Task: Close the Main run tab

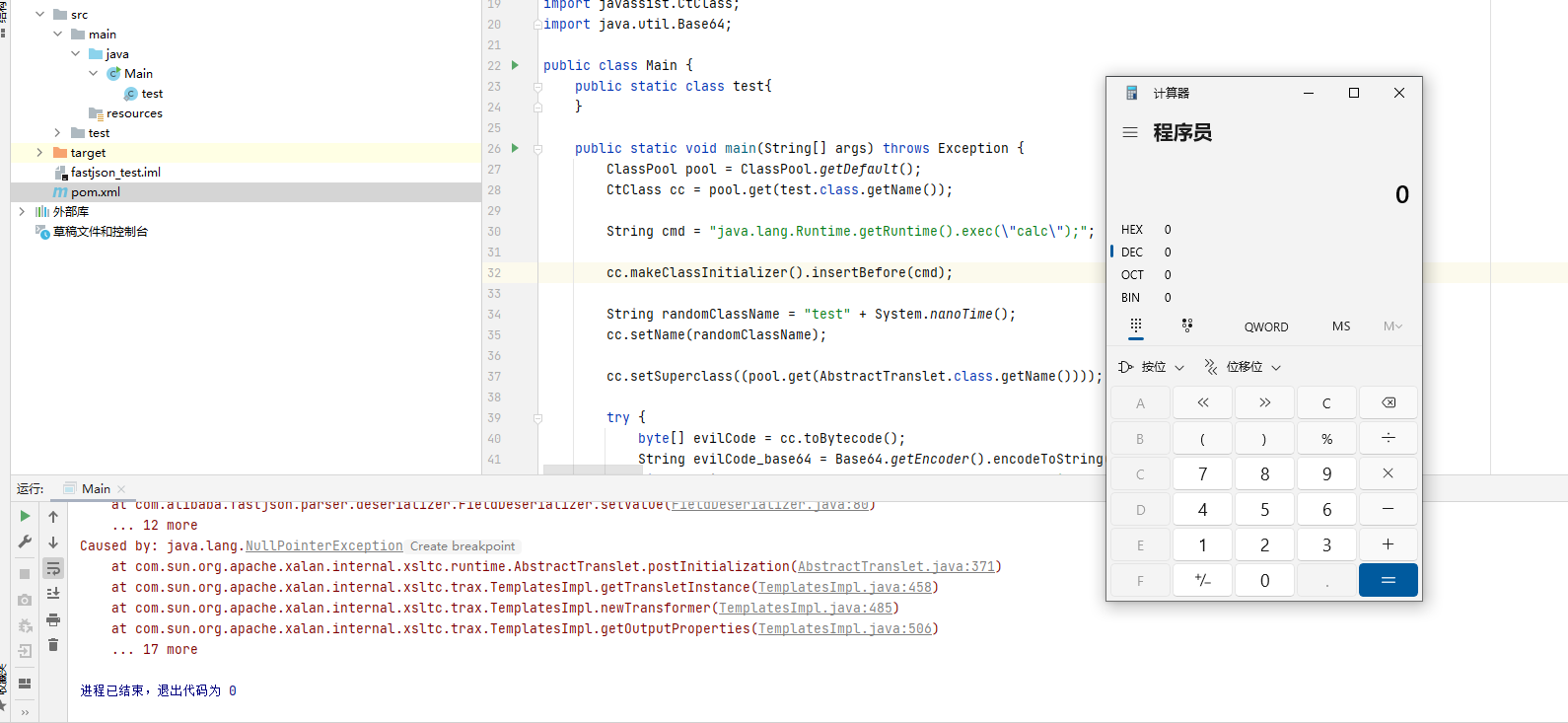Action: tap(121, 489)
